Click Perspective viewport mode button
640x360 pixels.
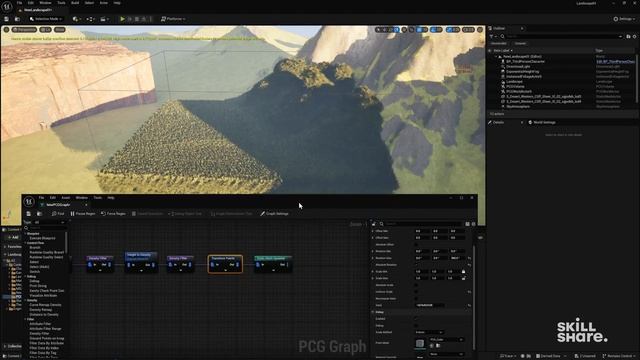coord(24,30)
